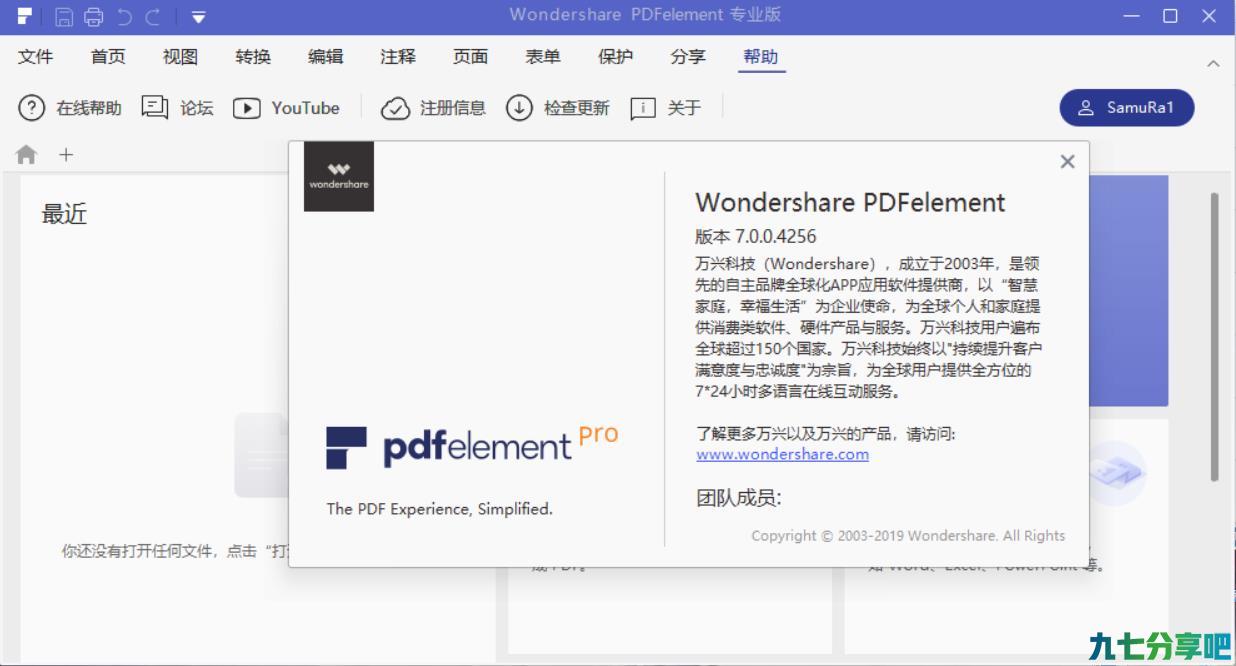1236x666 pixels.
Task: Click the Copyright 2003-2019 Wondershare text
Action: 908,536
